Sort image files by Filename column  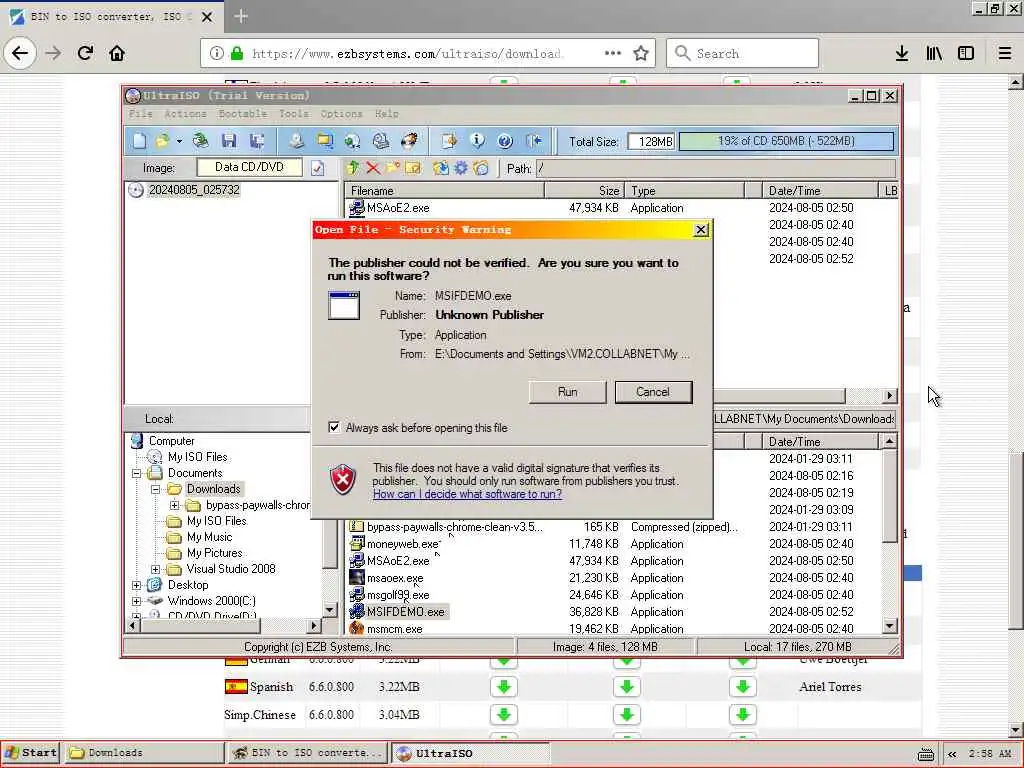(445, 191)
